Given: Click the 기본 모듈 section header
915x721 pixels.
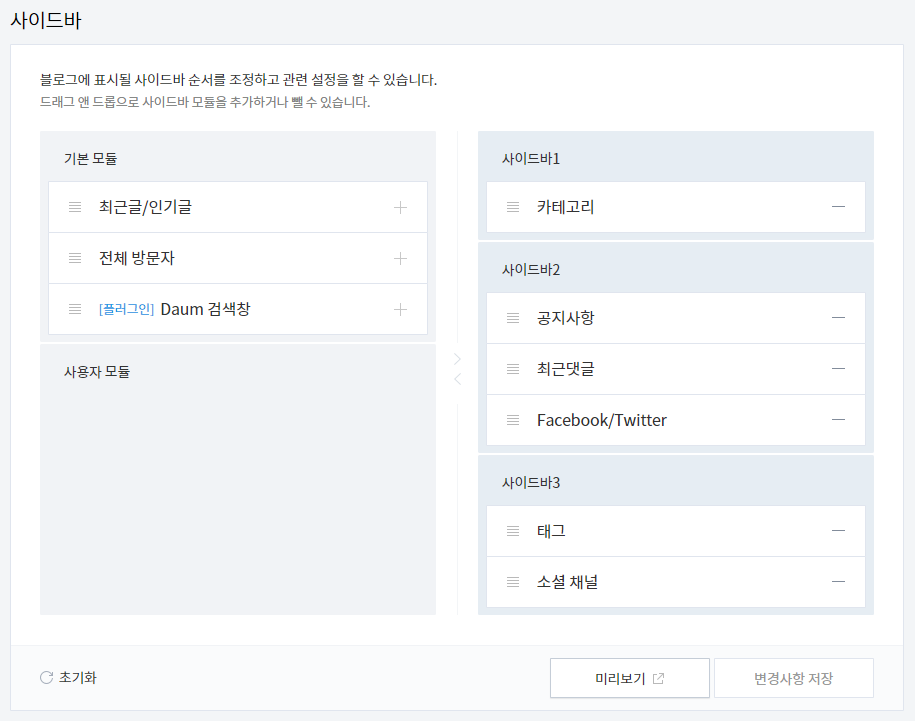Looking at the screenshot, I should click(x=90, y=159).
